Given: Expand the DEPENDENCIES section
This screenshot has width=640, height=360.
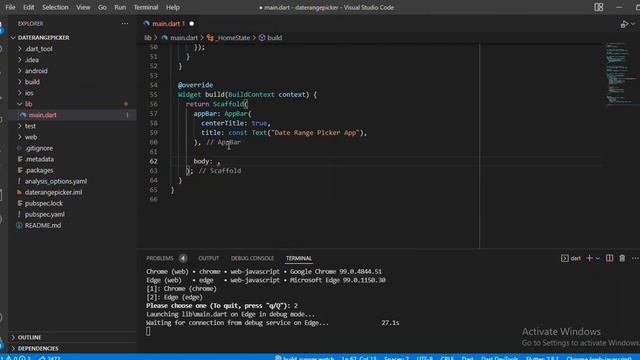Looking at the screenshot, I should point(38,348).
